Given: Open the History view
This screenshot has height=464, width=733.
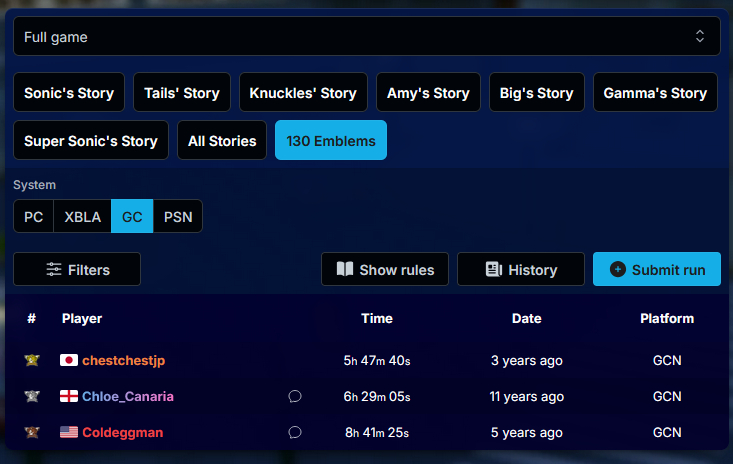Looking at the screenshot, I should click(x=520, y=269).
